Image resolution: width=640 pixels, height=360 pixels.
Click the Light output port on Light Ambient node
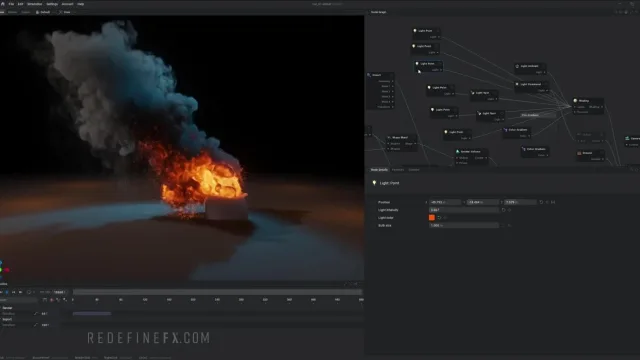pyautogui.click(x=545, y=72)
